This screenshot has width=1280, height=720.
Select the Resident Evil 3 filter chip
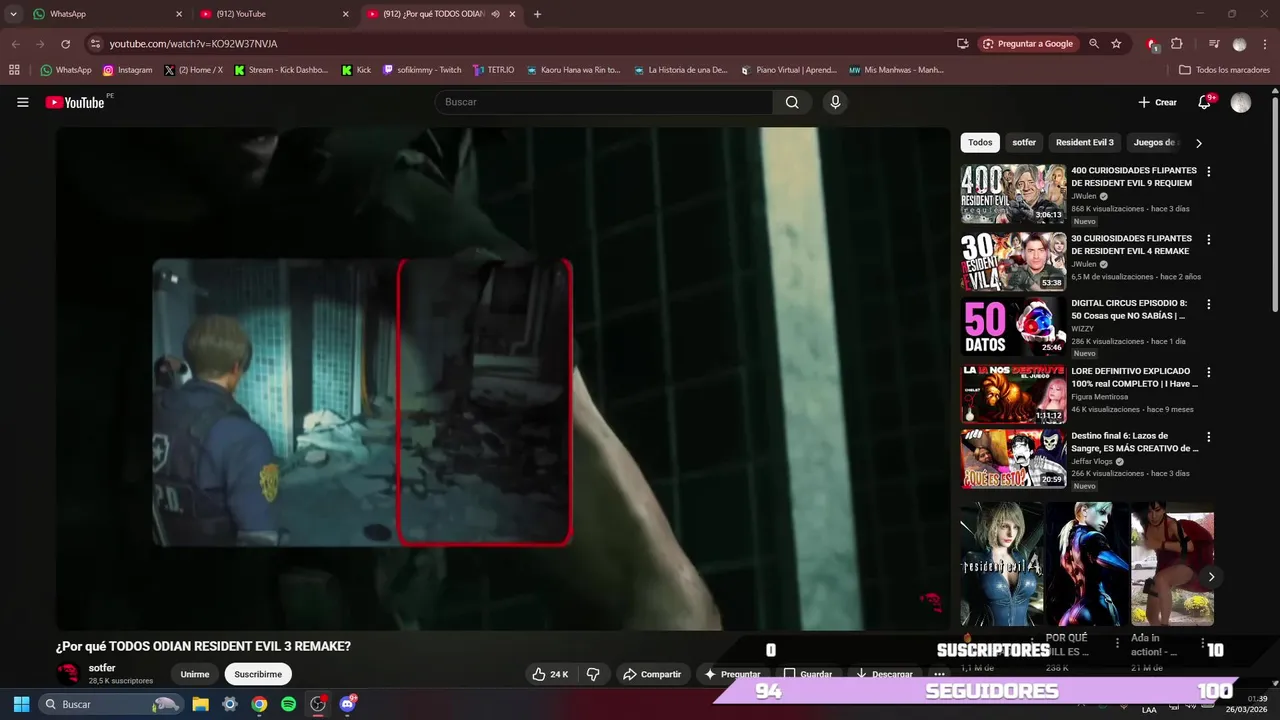point(1084,142)
